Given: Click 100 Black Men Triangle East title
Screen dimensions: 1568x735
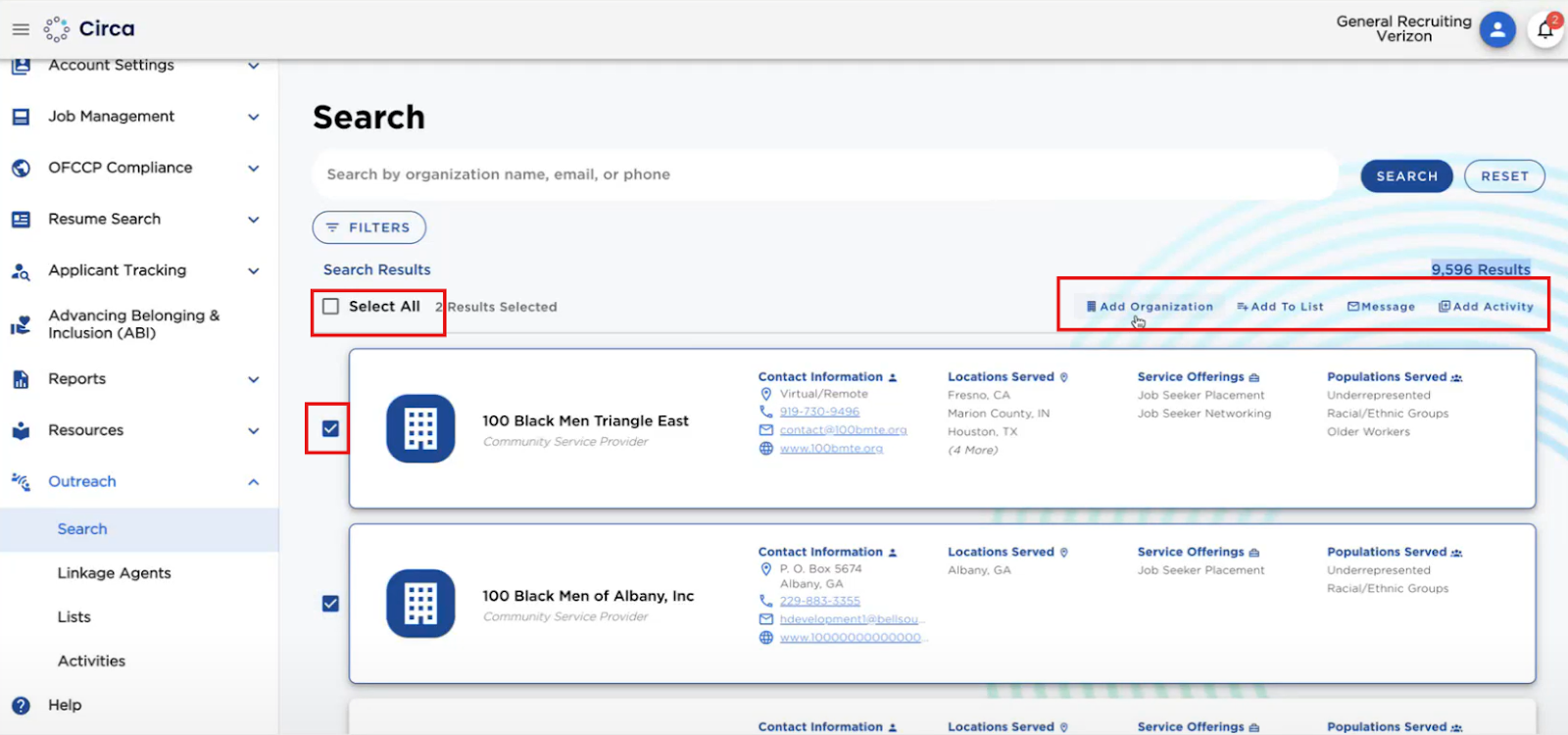Looking at the screenshot, I should point(585,420).
